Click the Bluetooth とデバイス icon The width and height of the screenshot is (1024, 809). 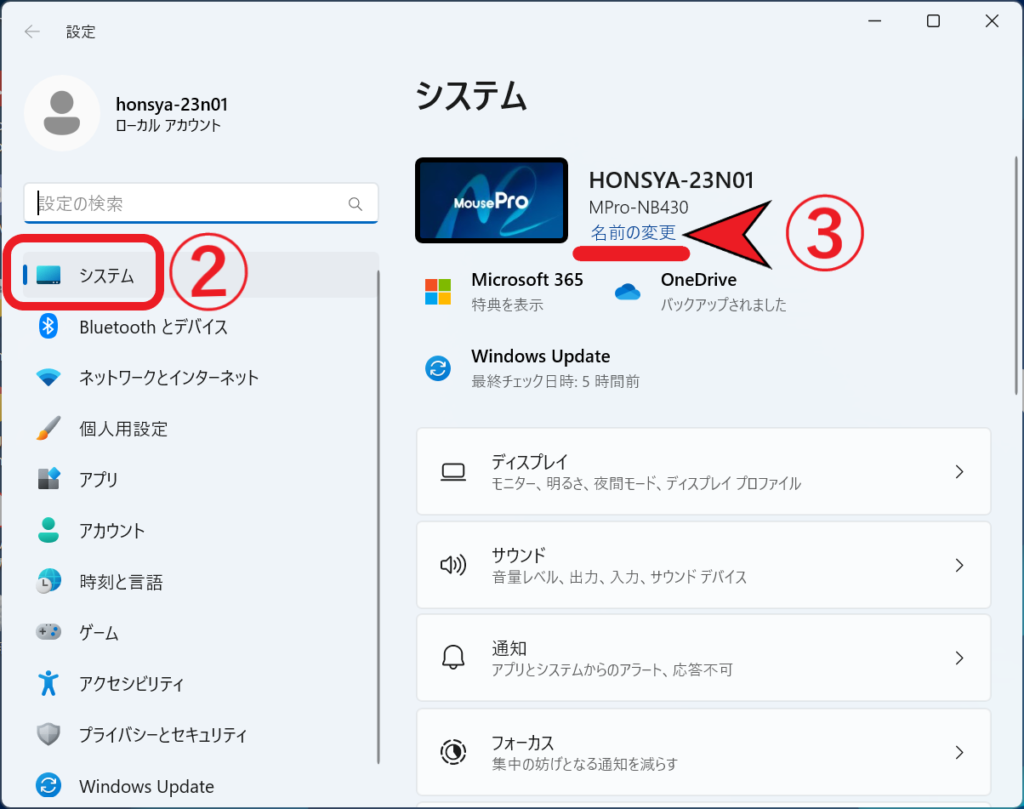(48, 326)
